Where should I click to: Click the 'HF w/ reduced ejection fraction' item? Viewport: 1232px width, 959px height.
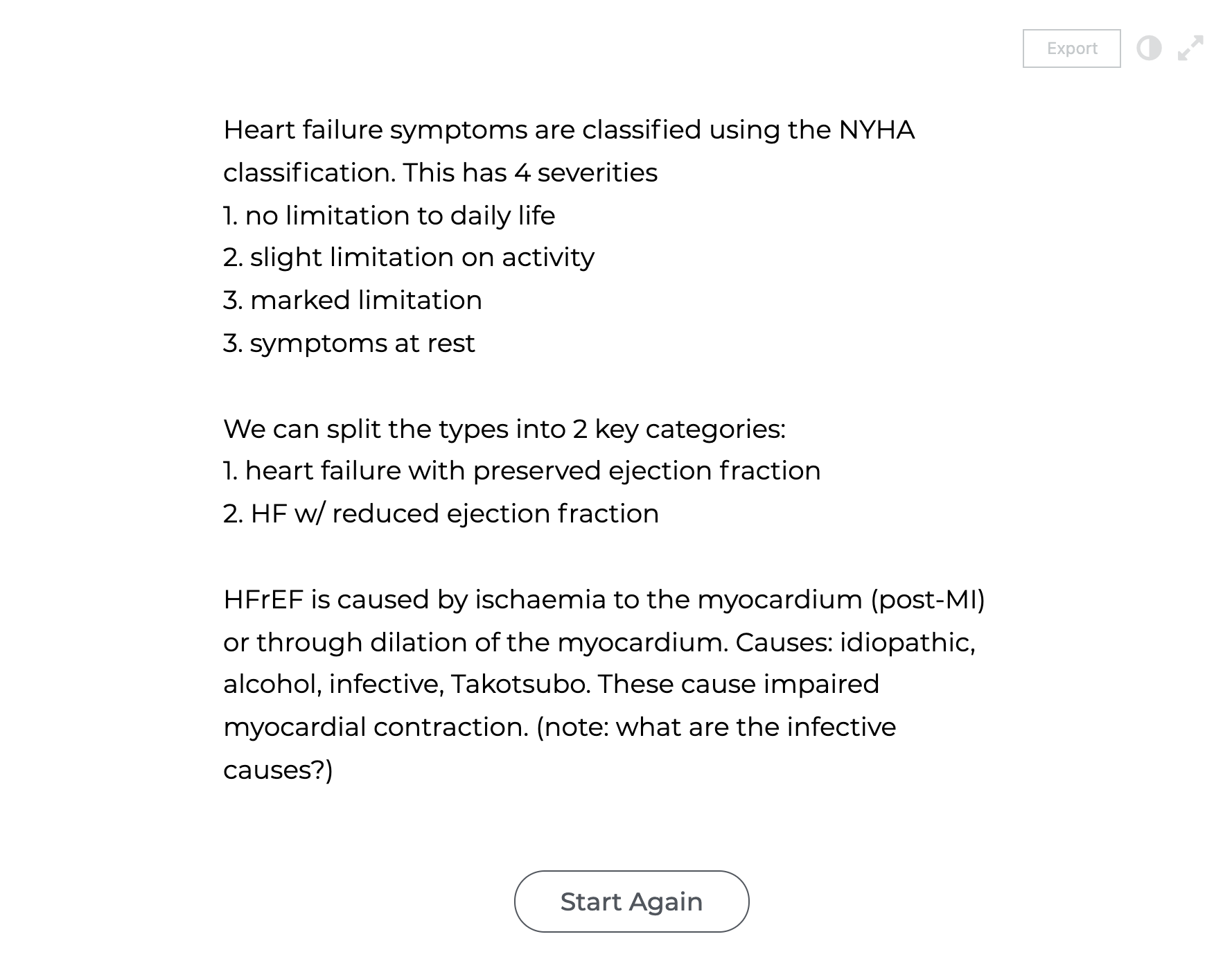[455, 514]
